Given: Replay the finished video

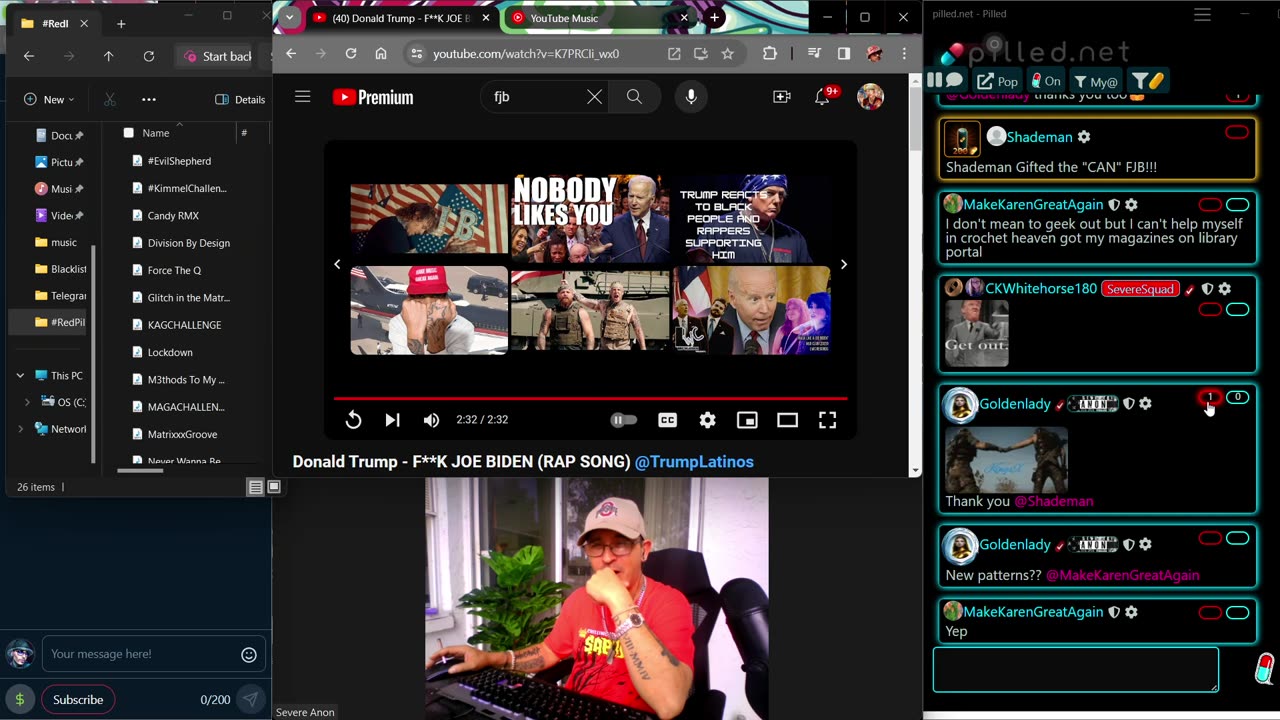Looking at the screenshot, I should 353,420.
